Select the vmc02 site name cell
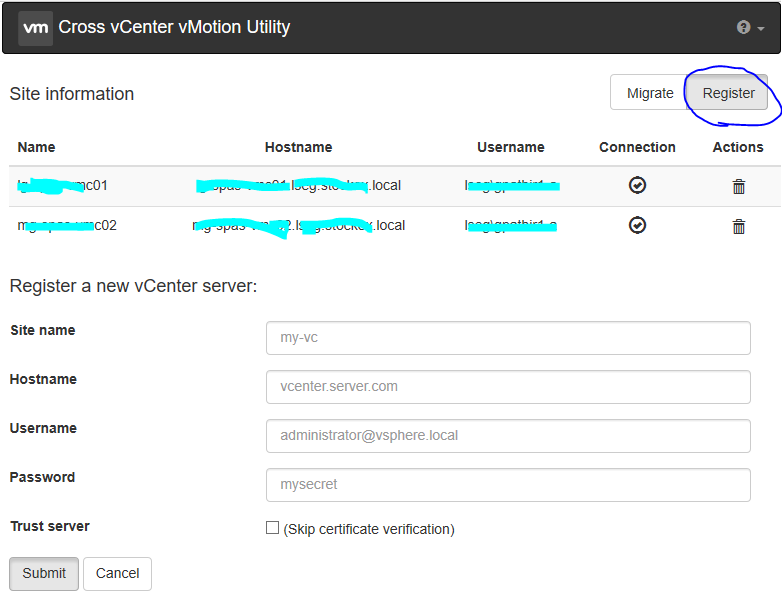 coord(67,225)
